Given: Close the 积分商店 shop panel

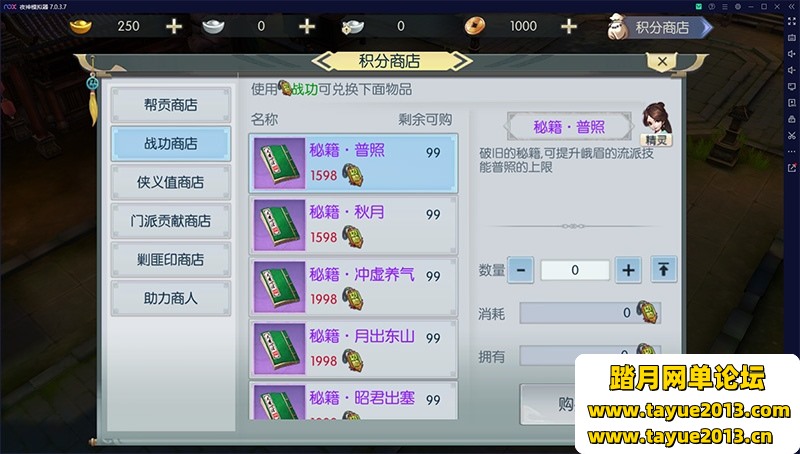Looking at the screenshot, I should click(x=662, y=62).
